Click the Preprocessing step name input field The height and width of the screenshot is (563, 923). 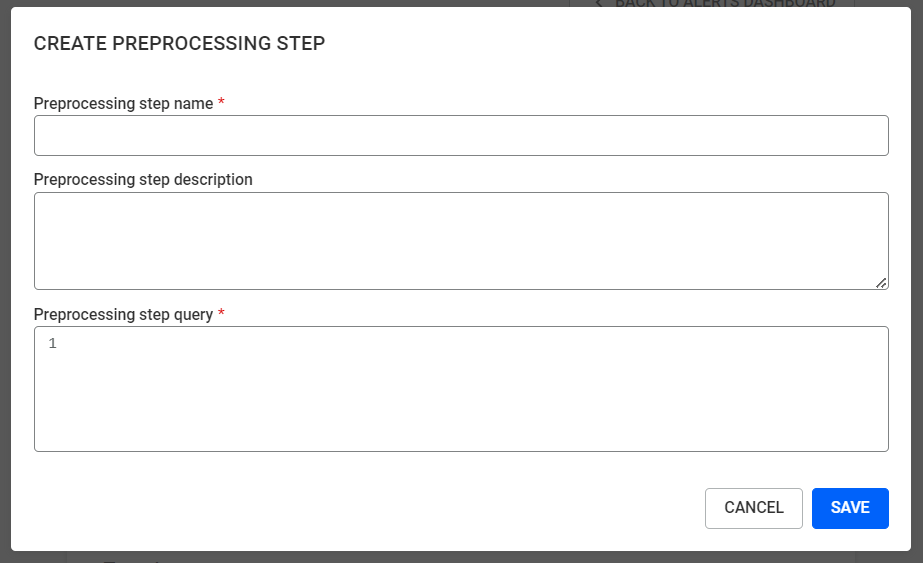click(461, 136)
